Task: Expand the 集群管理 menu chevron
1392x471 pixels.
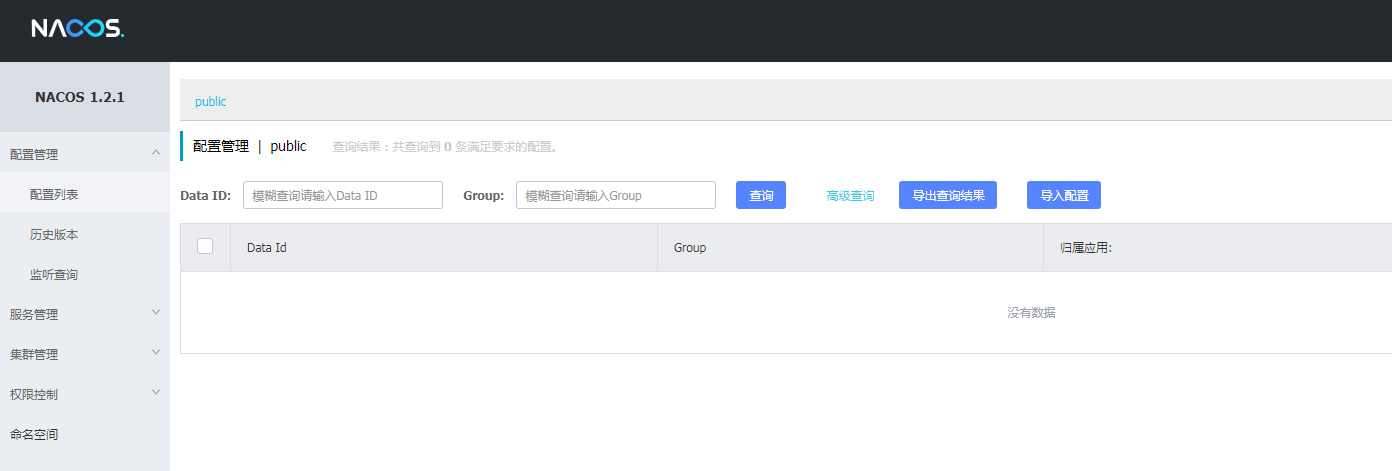Action: 155,352
